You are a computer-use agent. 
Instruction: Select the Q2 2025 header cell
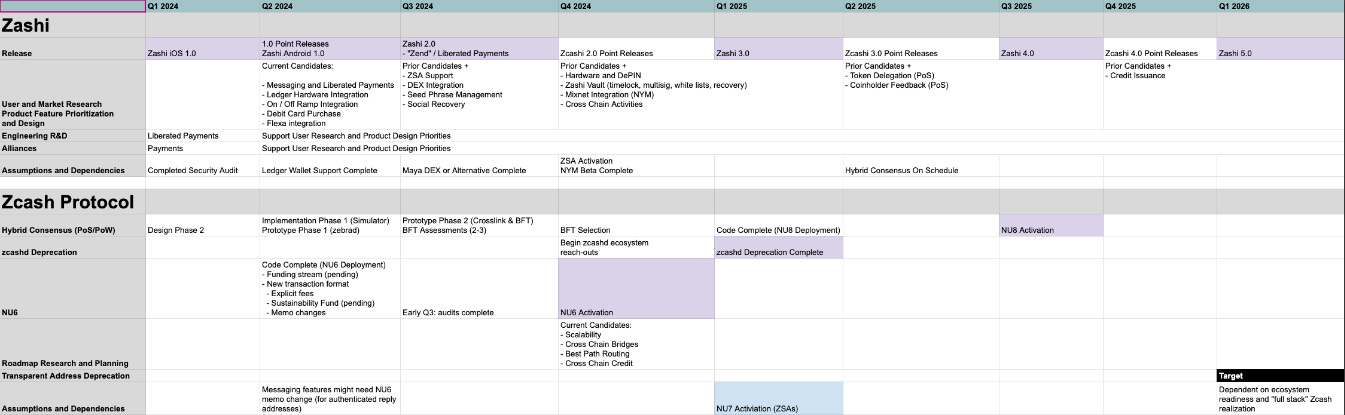(921, 6)
